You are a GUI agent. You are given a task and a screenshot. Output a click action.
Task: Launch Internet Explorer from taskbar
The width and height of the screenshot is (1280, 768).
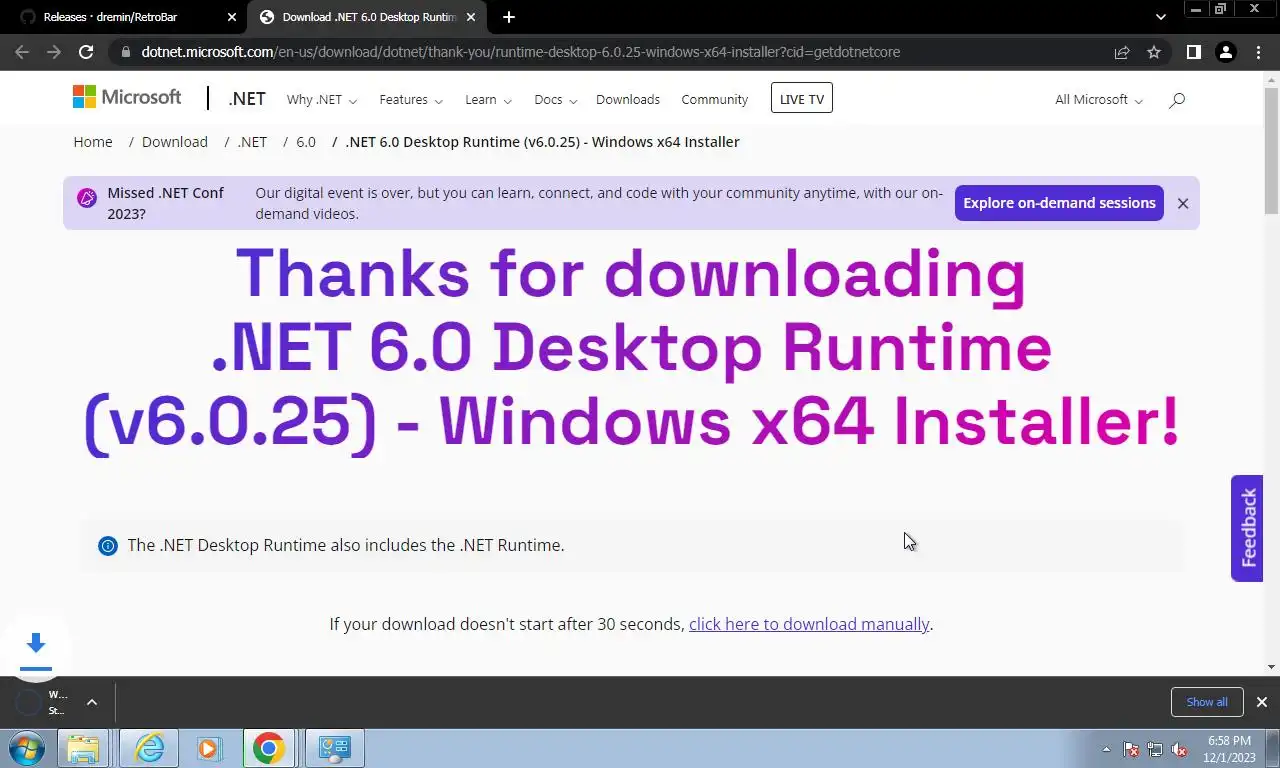(x=149, y=748)
